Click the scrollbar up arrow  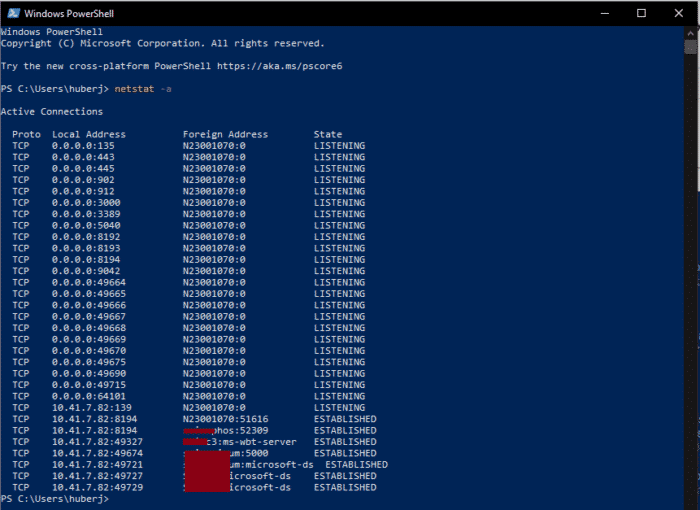click(691, 33)
